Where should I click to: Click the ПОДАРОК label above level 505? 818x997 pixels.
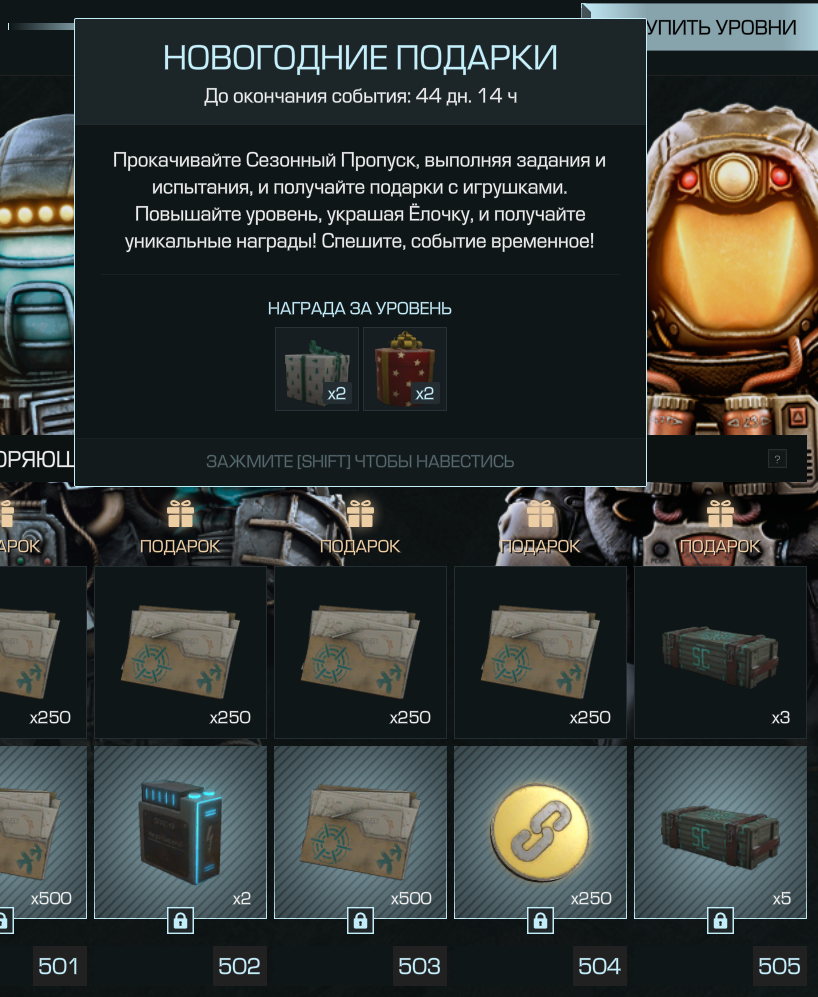720,546
